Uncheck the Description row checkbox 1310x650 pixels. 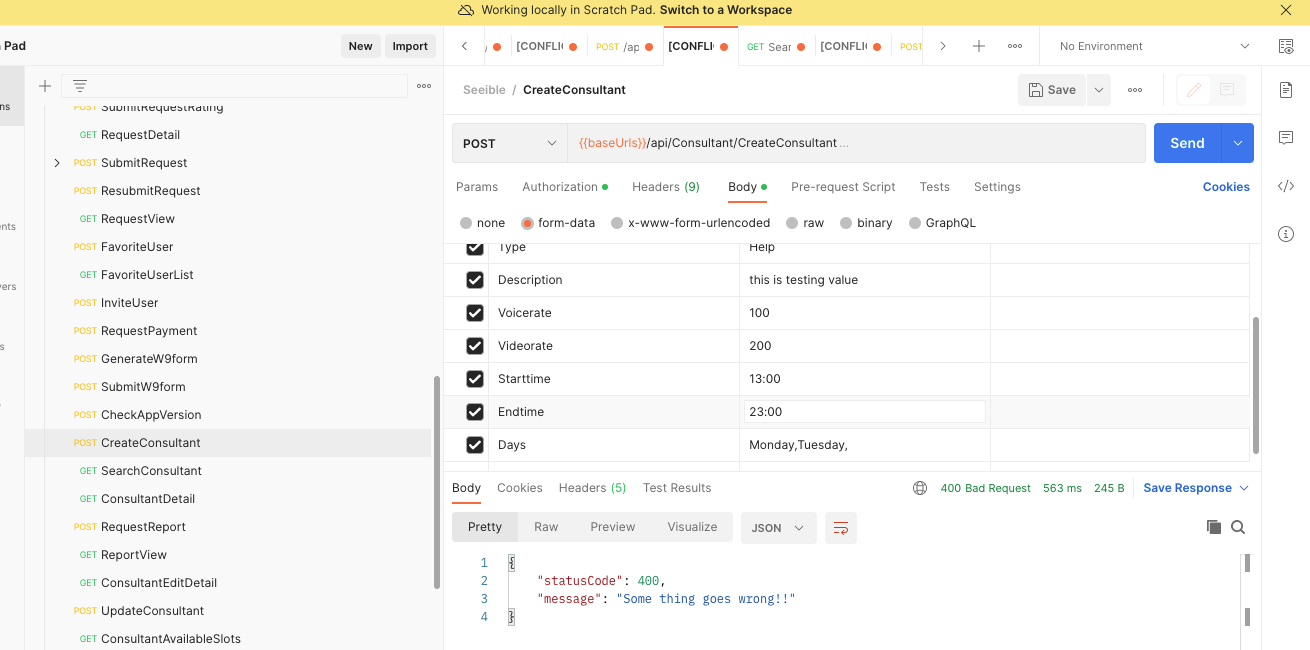pos(475,280)
